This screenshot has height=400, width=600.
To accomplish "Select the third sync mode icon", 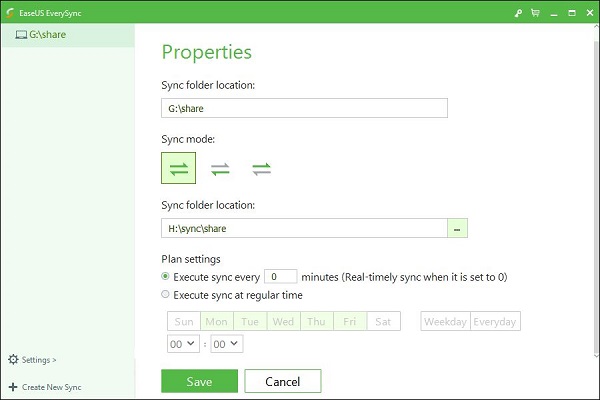I will (261, 169).
